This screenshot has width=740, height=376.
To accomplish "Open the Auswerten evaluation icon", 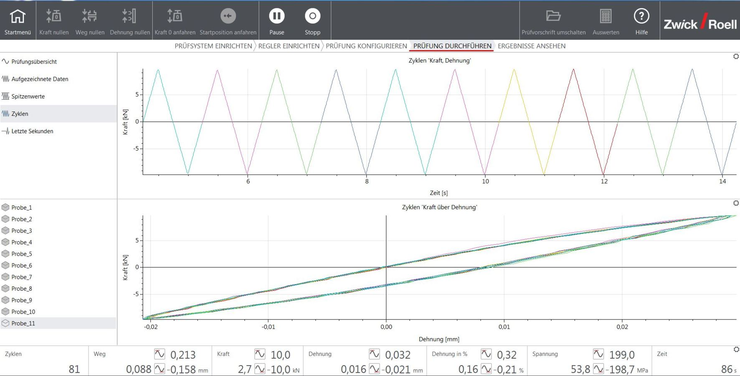I will click(x=605, y=17).
